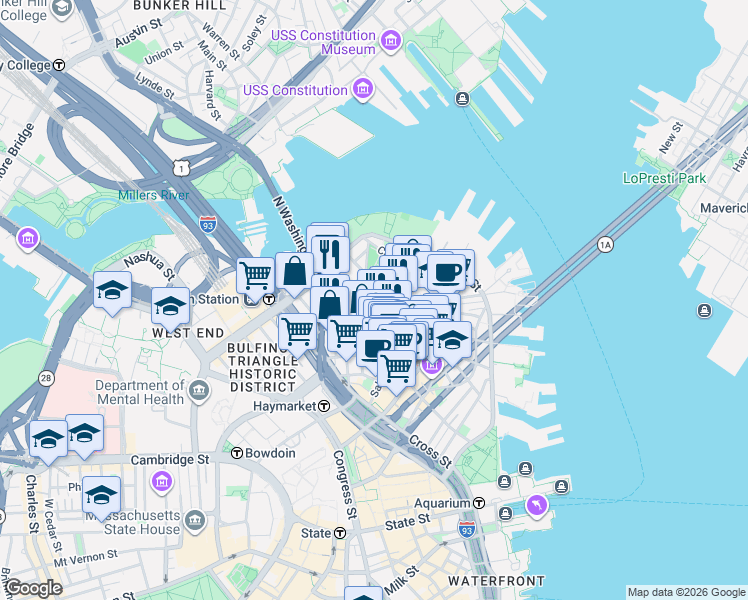Click the USS Constitution Museum purple marker
The height and width of the screenshot is (600, 748).
click(x=391, y=41)
